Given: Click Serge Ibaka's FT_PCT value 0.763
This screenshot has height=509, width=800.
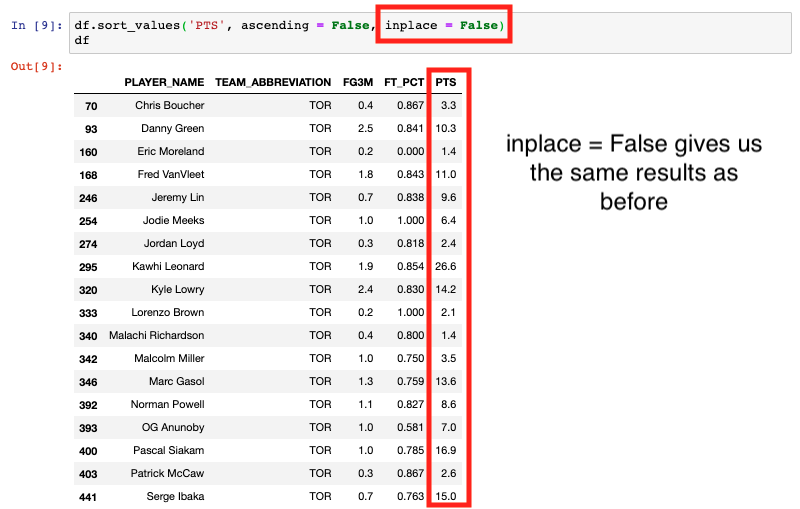Looking at the screenshot, I should pos(410,496).
